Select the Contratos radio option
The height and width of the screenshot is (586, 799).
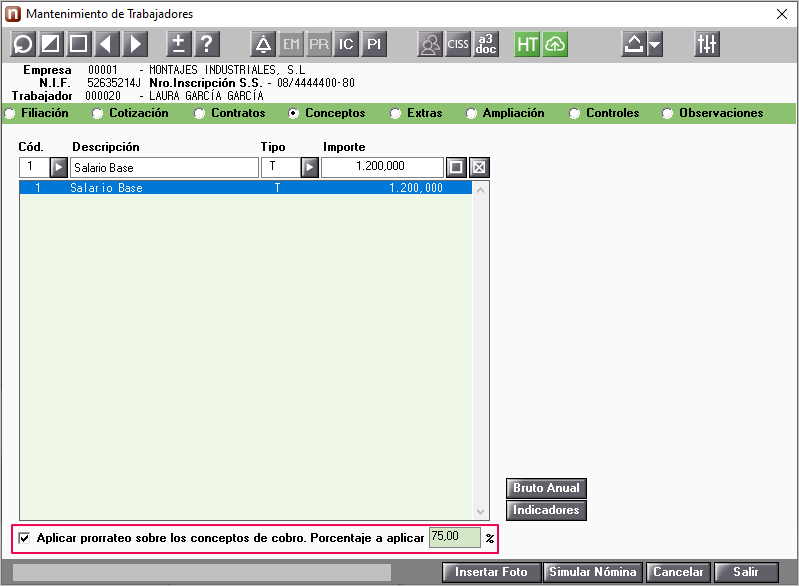pyautogui.click(x=200, y=114)
